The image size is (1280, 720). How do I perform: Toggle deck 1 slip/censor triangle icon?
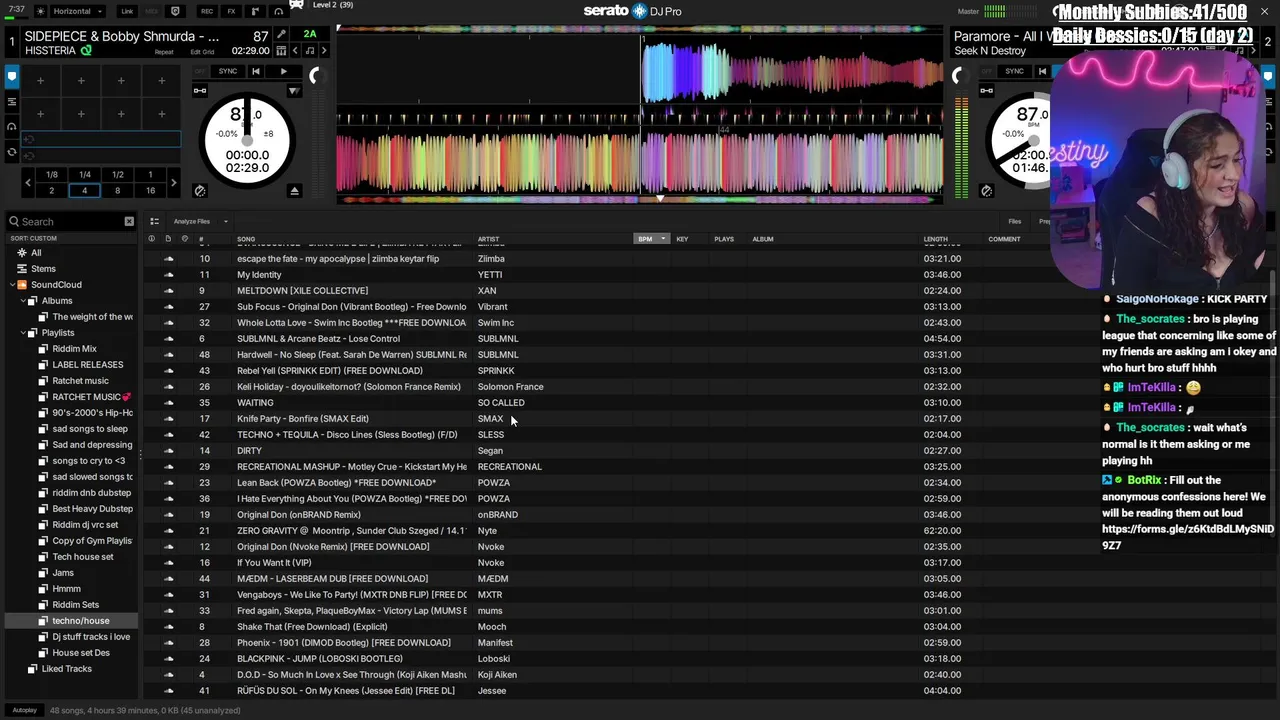294,91
